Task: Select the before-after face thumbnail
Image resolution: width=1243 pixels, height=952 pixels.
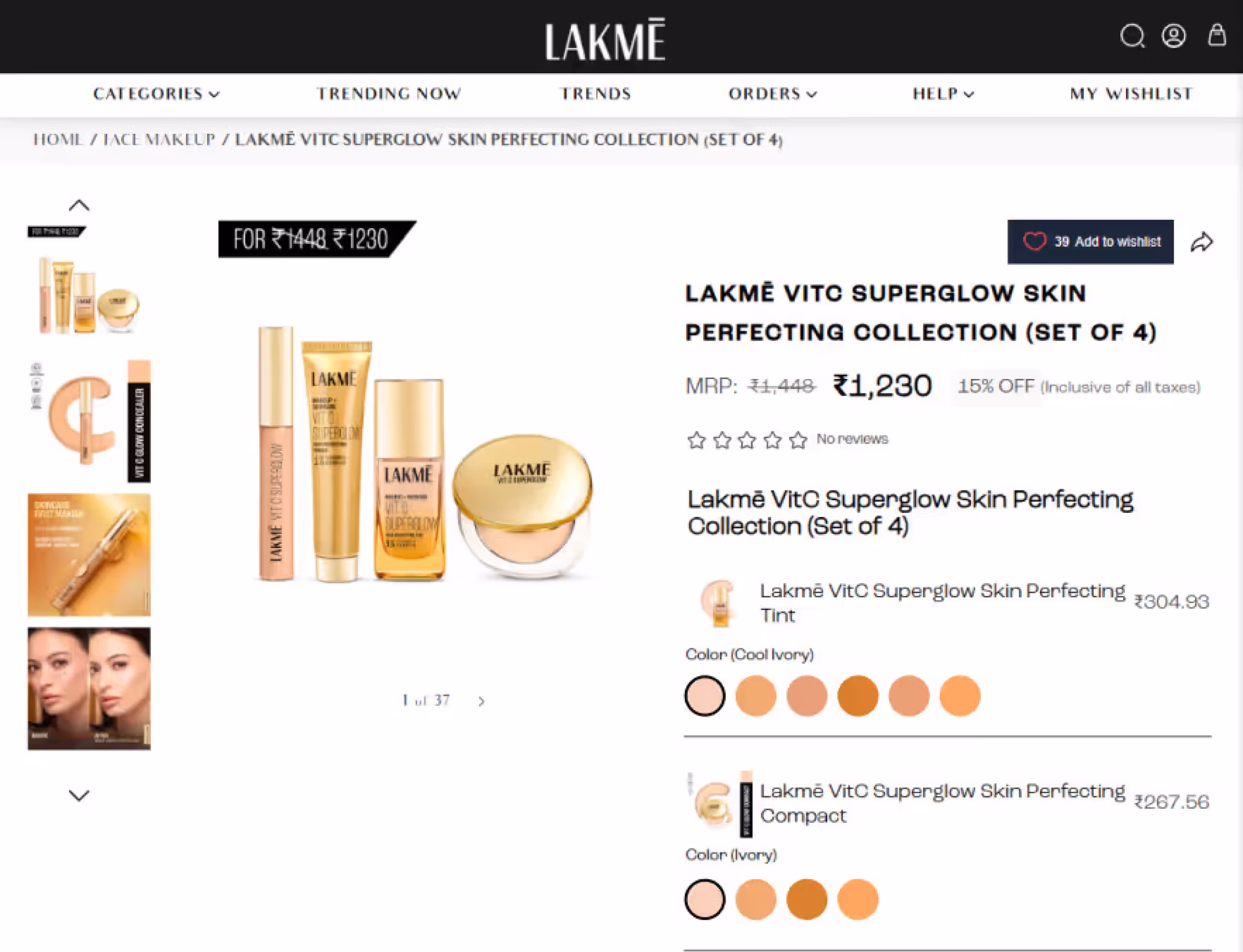Action: [x=89, y=689]
